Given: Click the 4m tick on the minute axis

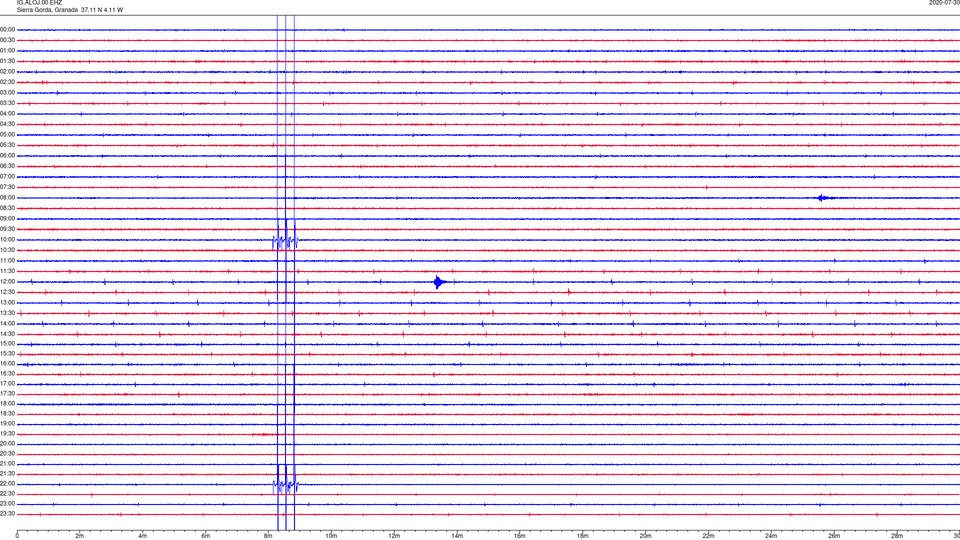Looking at the screenshot, I should pyautogui.click(x=143, y=536).
